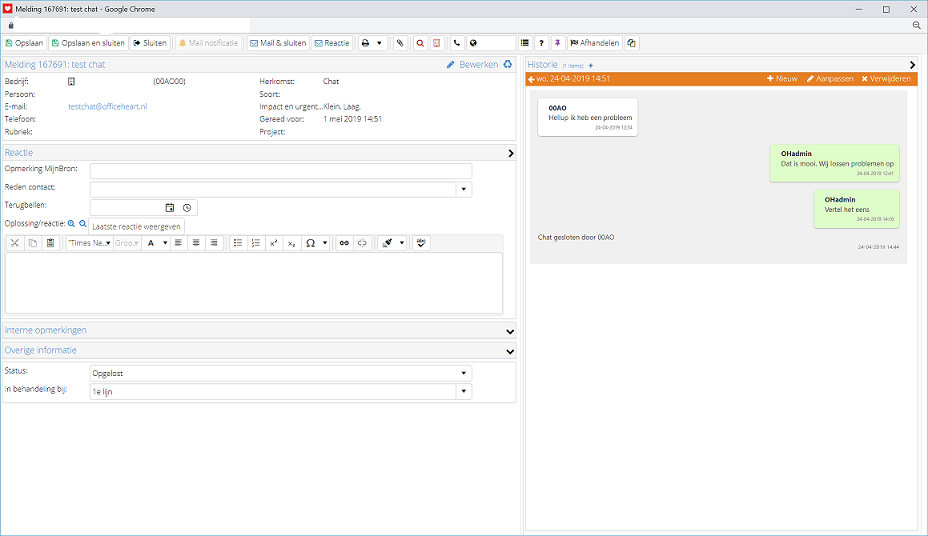Viewport: 928px width, 536px height.
Task: Open the testchat@officeheart.nl email link
Action: [108, 106]
